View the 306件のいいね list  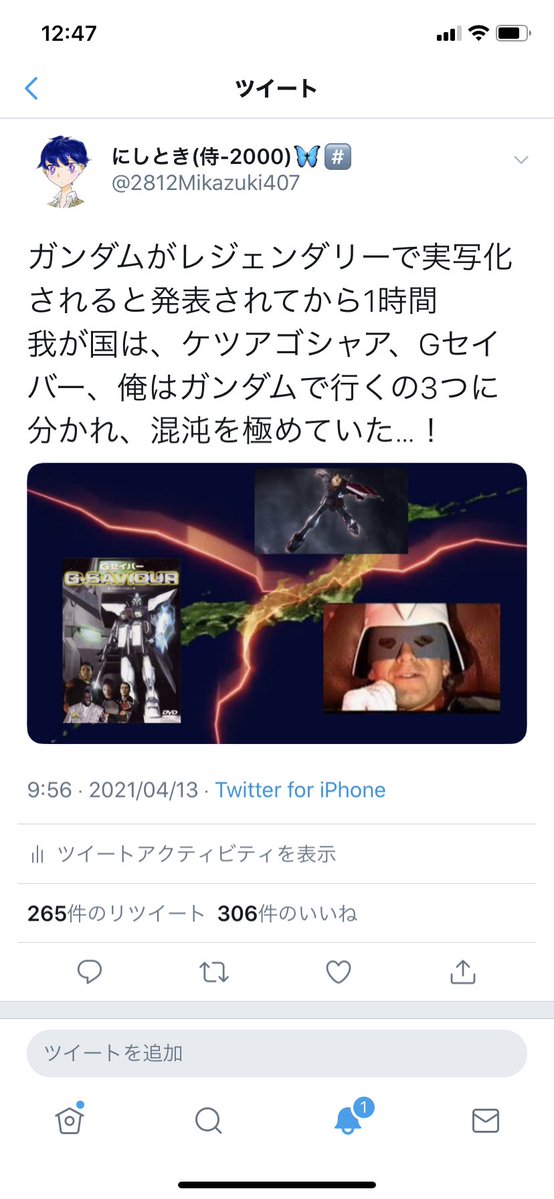click(x=287, y=913)
